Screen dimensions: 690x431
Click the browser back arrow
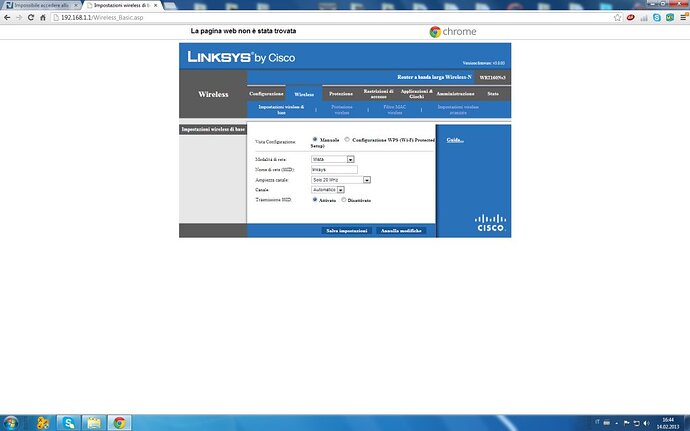(x=8, y=18)
